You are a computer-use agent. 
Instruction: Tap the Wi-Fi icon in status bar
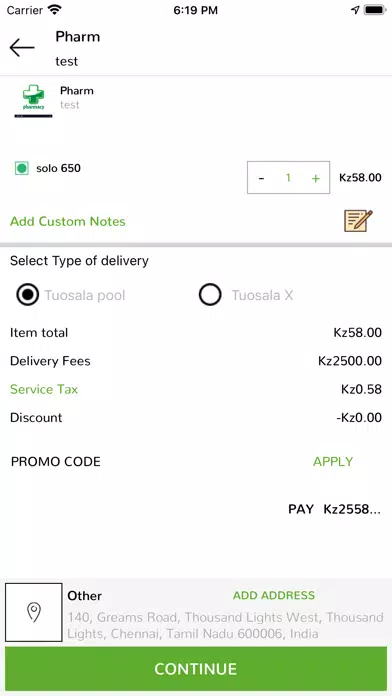pyautogui.click(x=55, y=10)
